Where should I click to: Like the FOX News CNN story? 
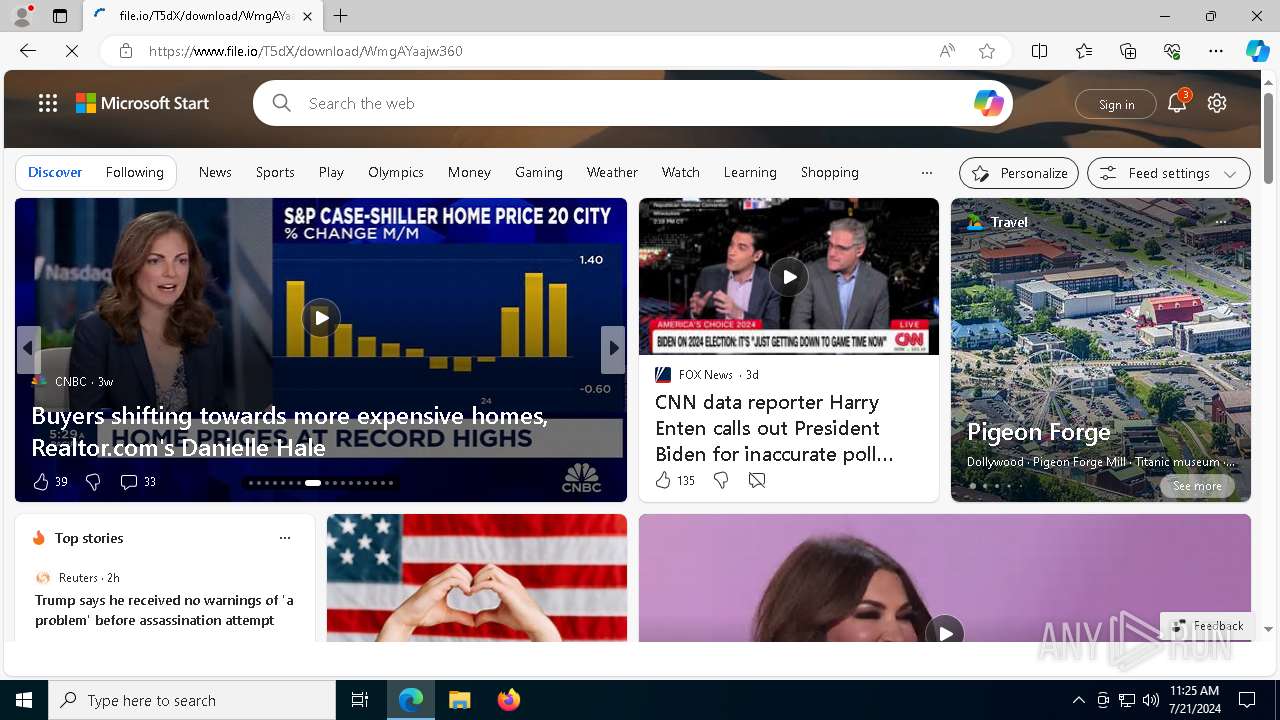(663, 481)
